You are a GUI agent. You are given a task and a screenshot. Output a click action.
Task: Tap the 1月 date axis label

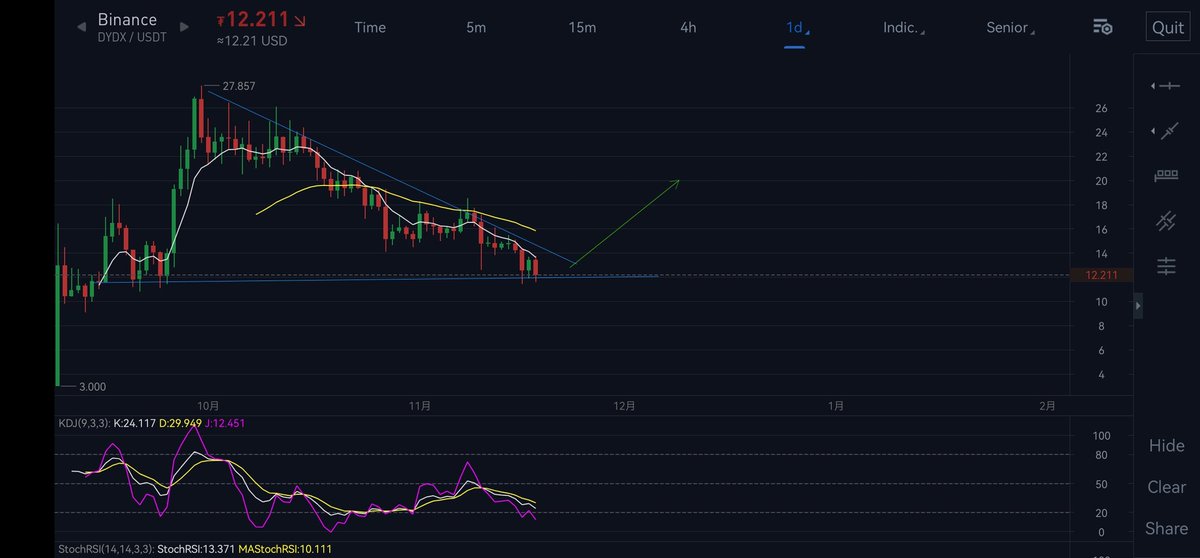click(x=836, y=406)
